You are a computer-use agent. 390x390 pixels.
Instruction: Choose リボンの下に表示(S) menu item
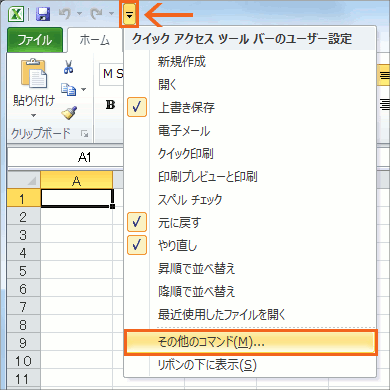(250, 365)
